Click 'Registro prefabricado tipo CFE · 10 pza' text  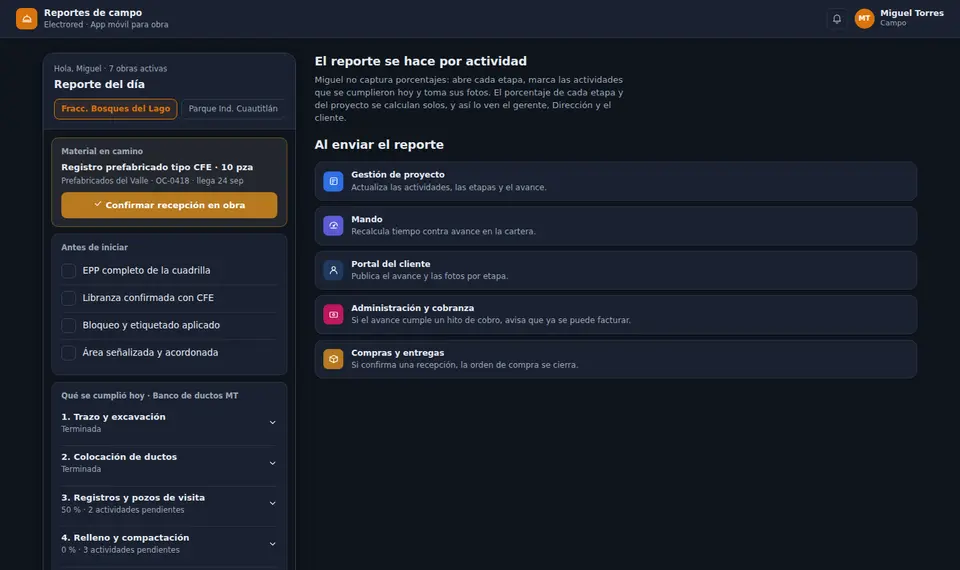click(x=157, y=167)
